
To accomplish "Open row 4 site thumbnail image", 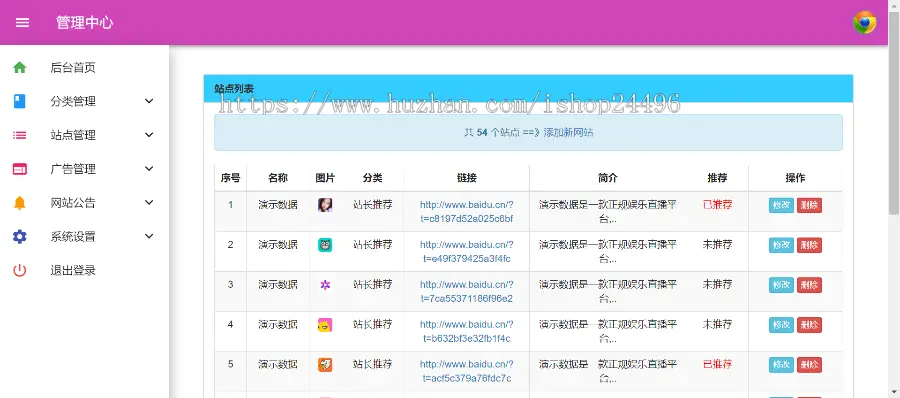I will (325, 324).
